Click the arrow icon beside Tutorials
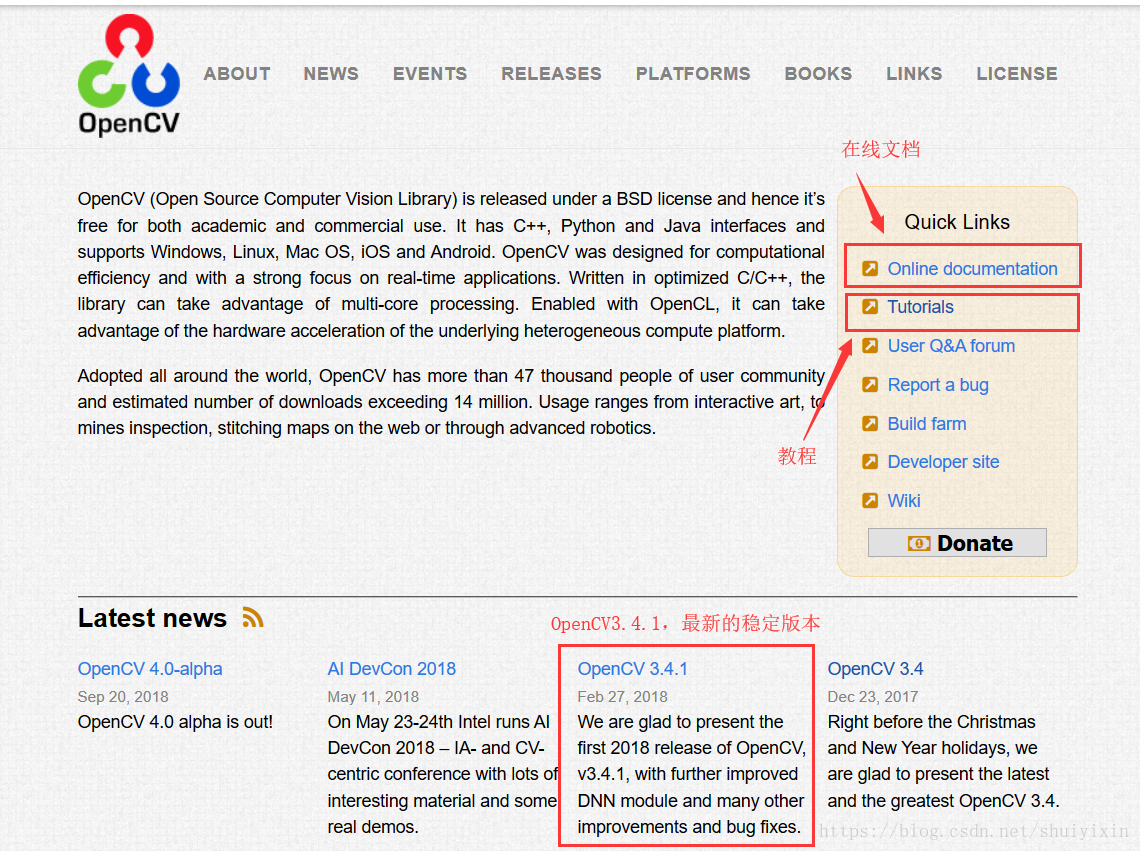The image size is (1140, 851). tap(870, 306)
